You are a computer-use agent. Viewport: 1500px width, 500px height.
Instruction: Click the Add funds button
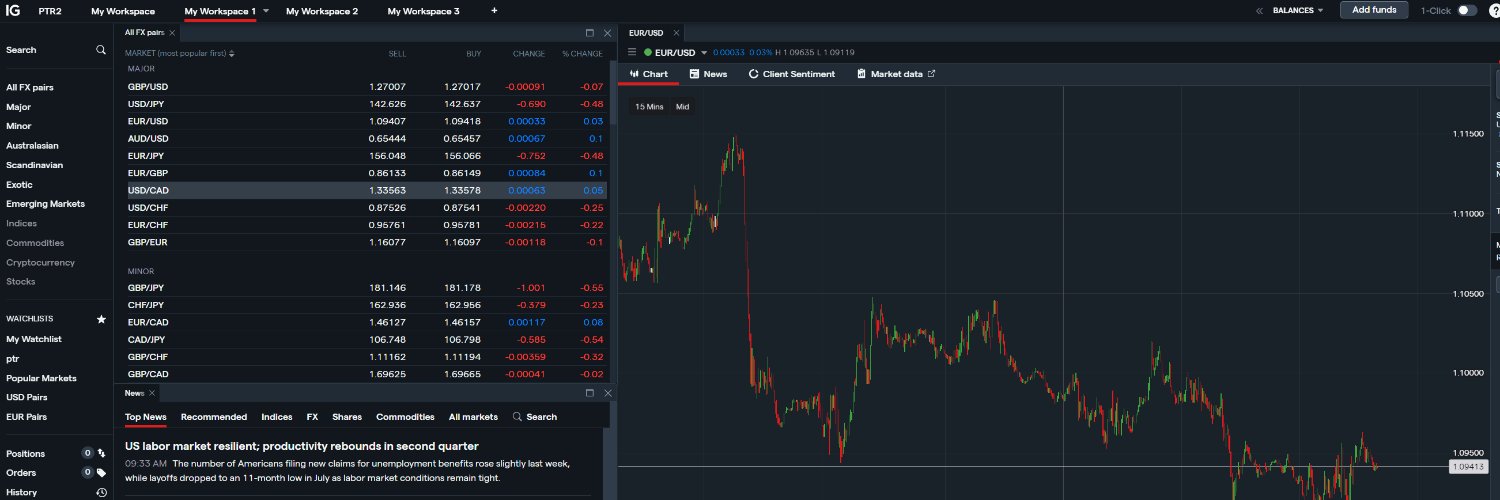pyautogui.click(x=1374, y=10)
